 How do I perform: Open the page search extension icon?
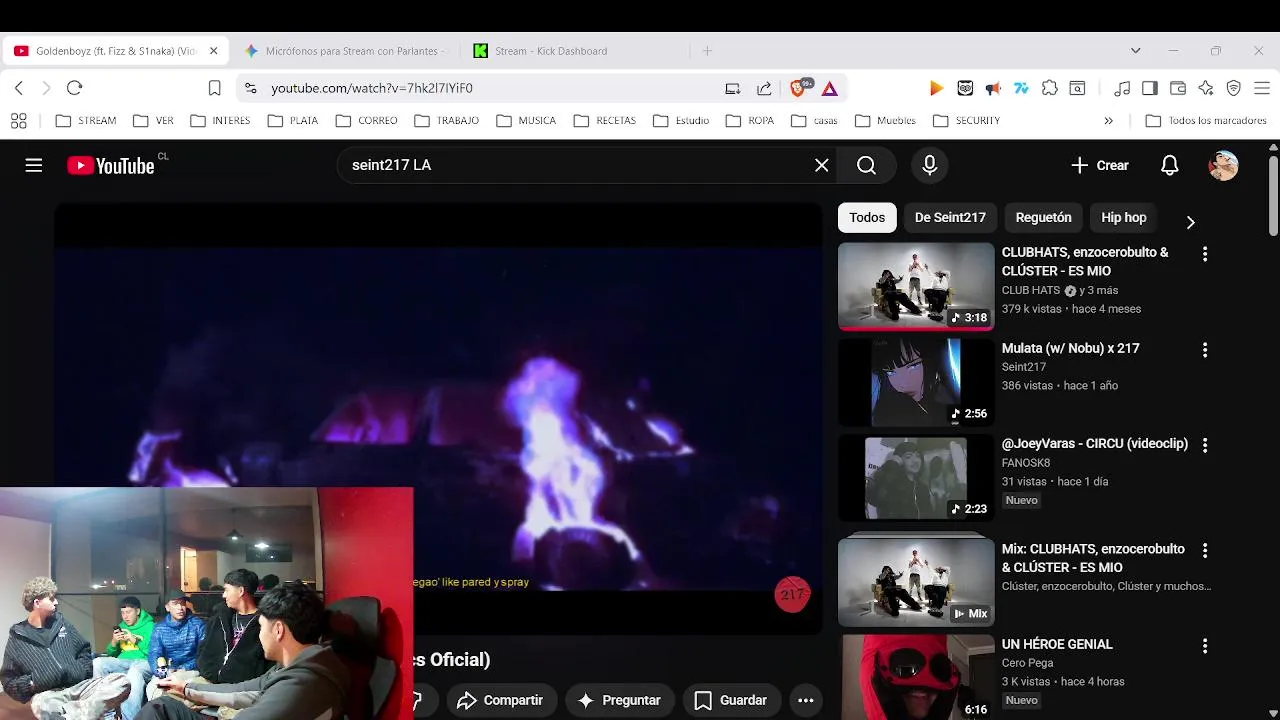point(1078,88)
